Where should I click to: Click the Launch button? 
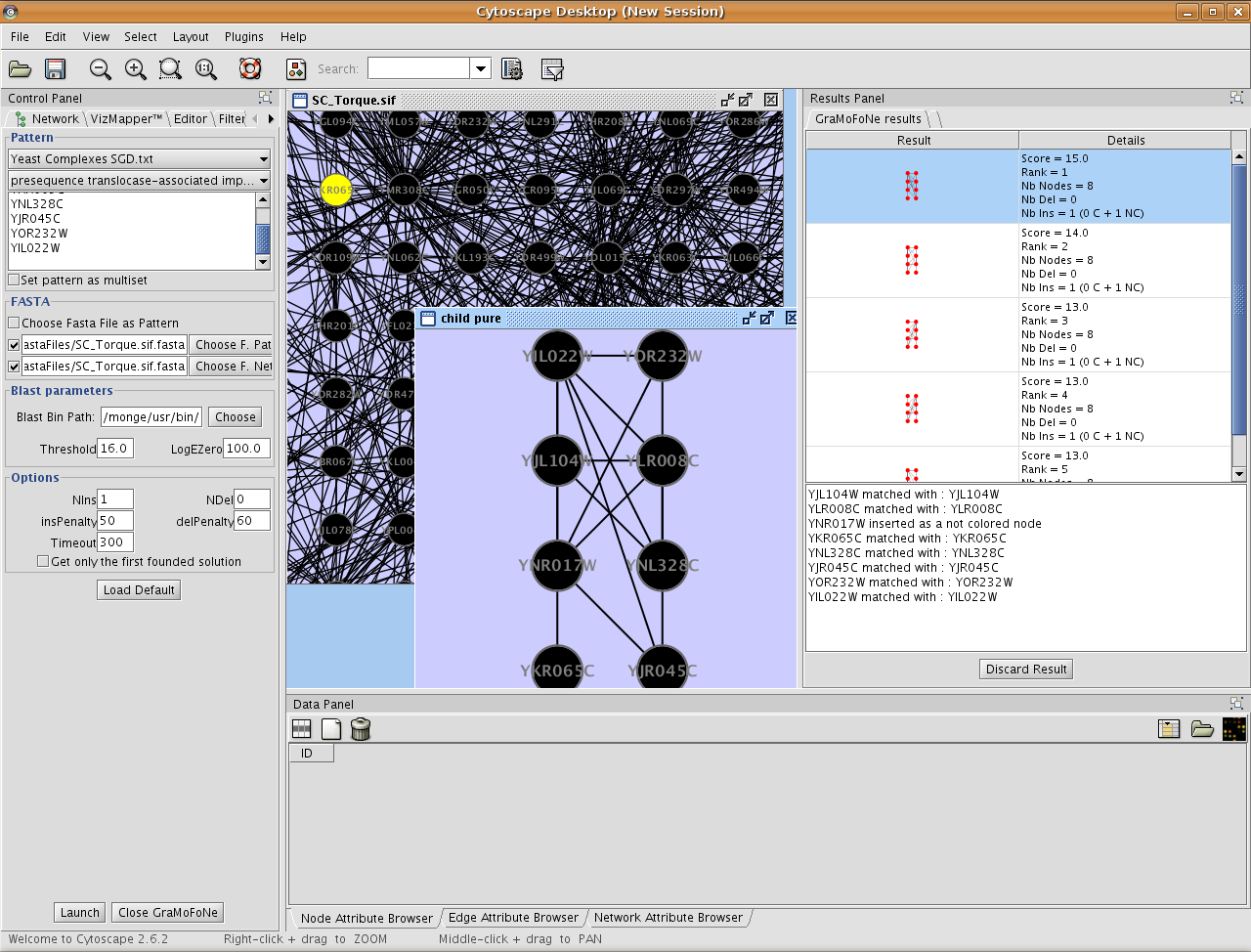pos(80,912)
